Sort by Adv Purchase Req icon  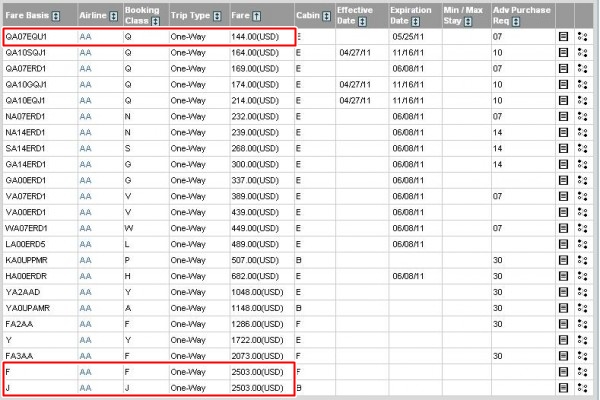pos(516,21)
